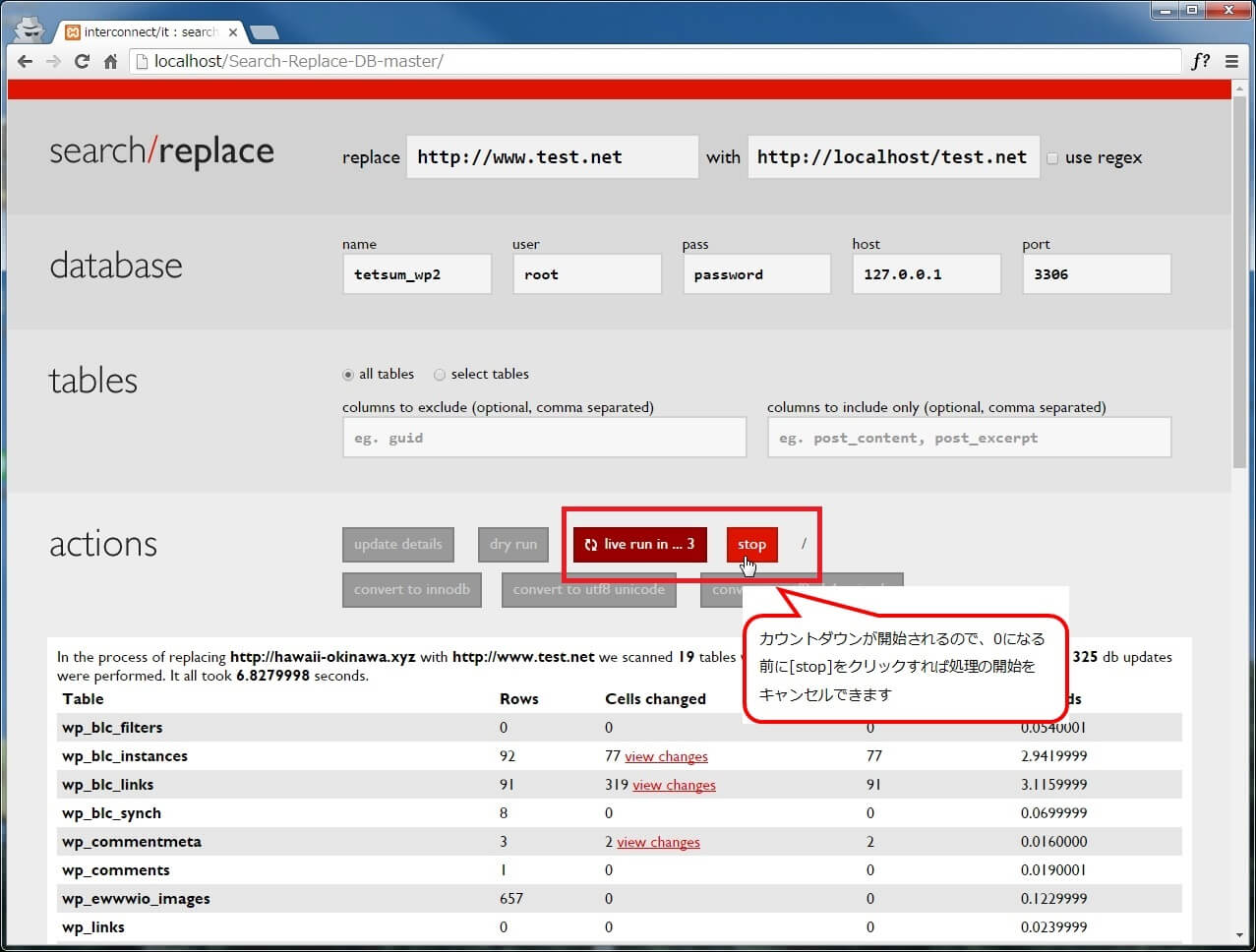Click the database name field tetsum_wp2

[x=416, y=274]
